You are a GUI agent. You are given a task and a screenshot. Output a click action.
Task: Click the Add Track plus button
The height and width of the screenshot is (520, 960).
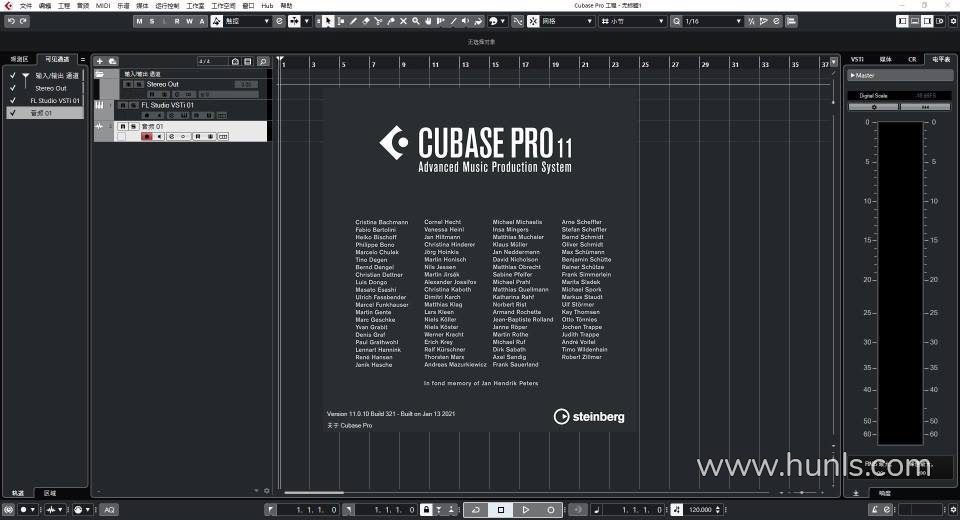100,61
